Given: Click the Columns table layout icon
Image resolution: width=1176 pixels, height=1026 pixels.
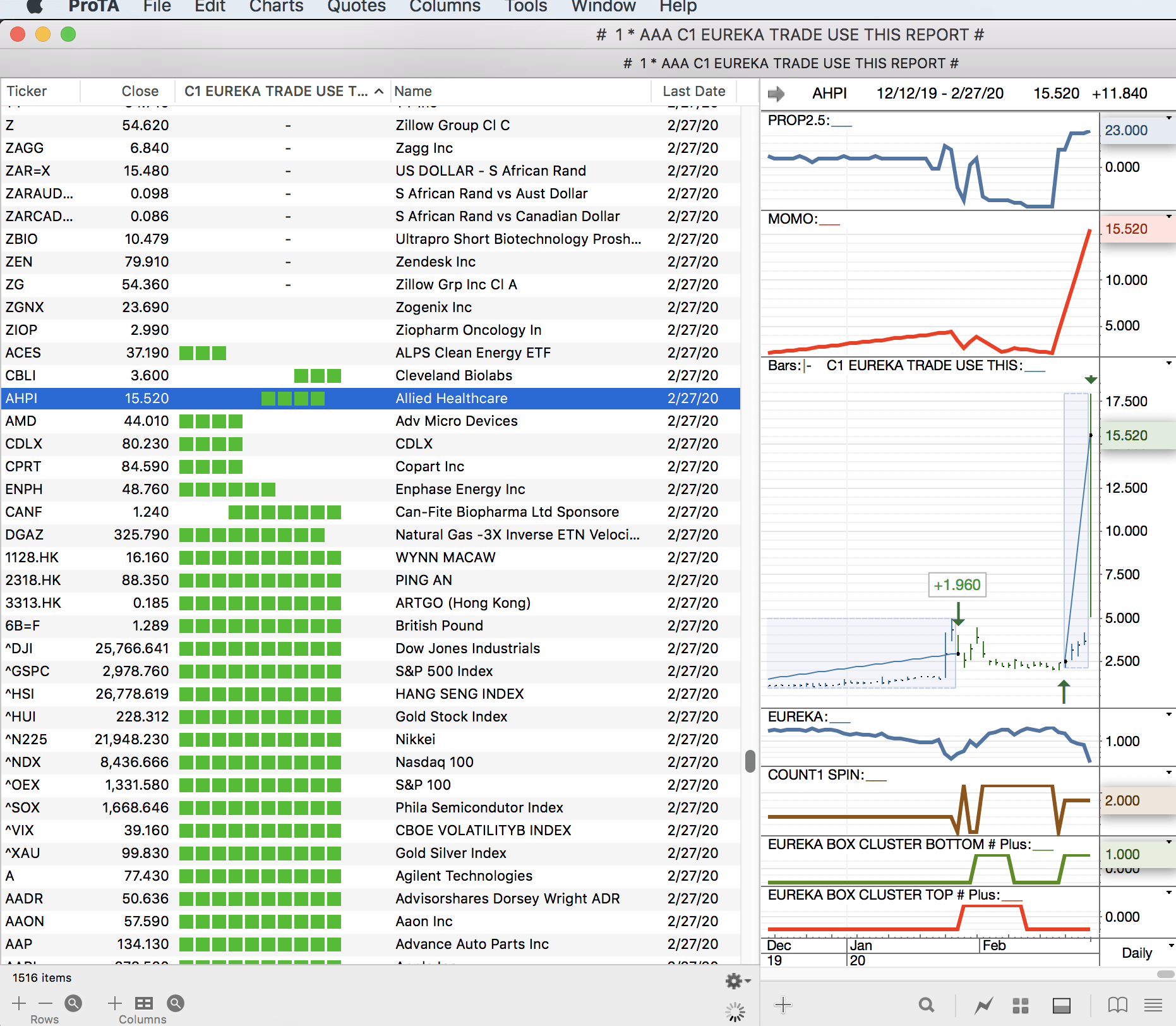Looking at the screenshot, I should 144,1003.
